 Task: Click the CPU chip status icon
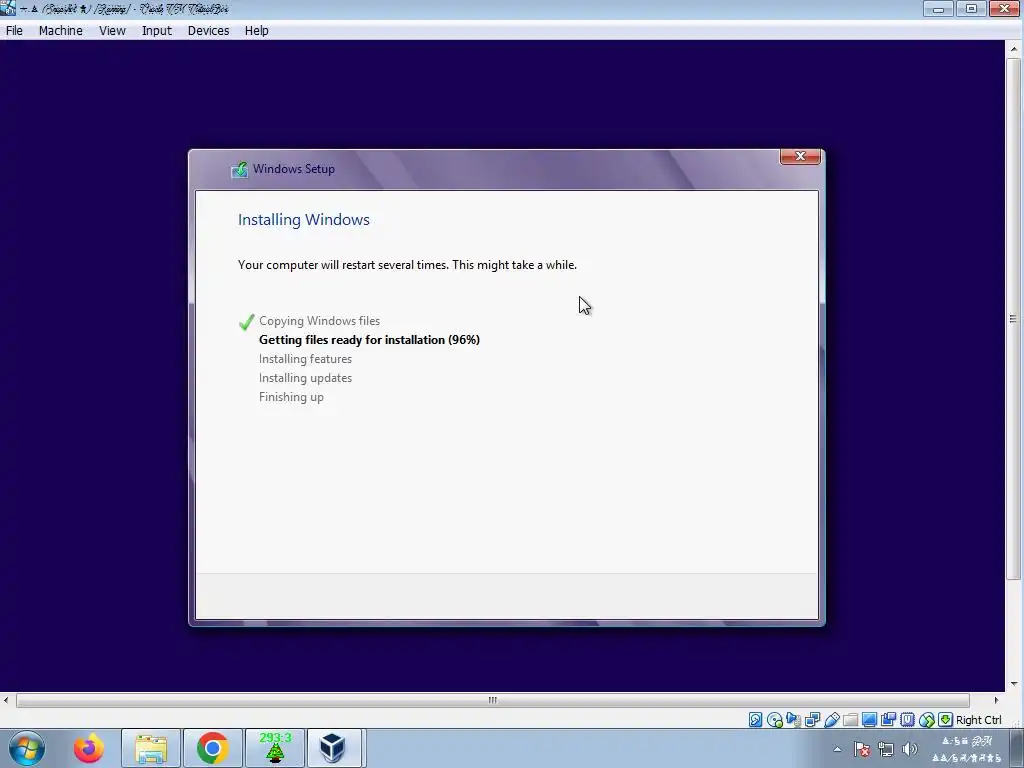coord(907,720)
